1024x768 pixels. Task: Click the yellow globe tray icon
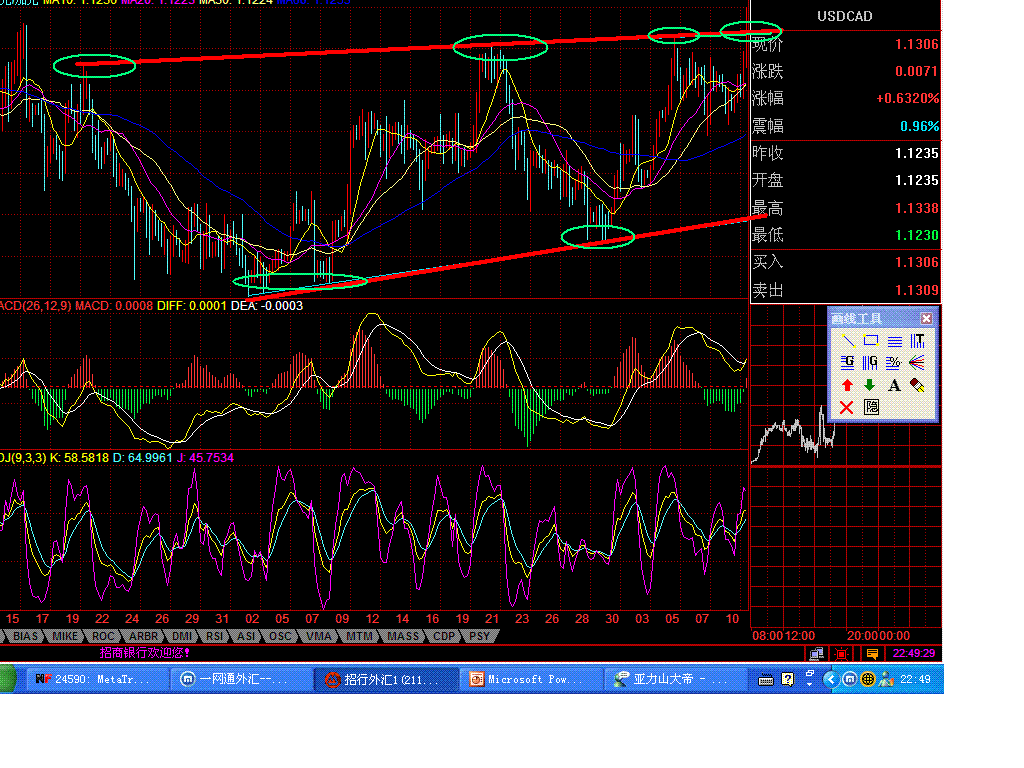pos(867,679)
